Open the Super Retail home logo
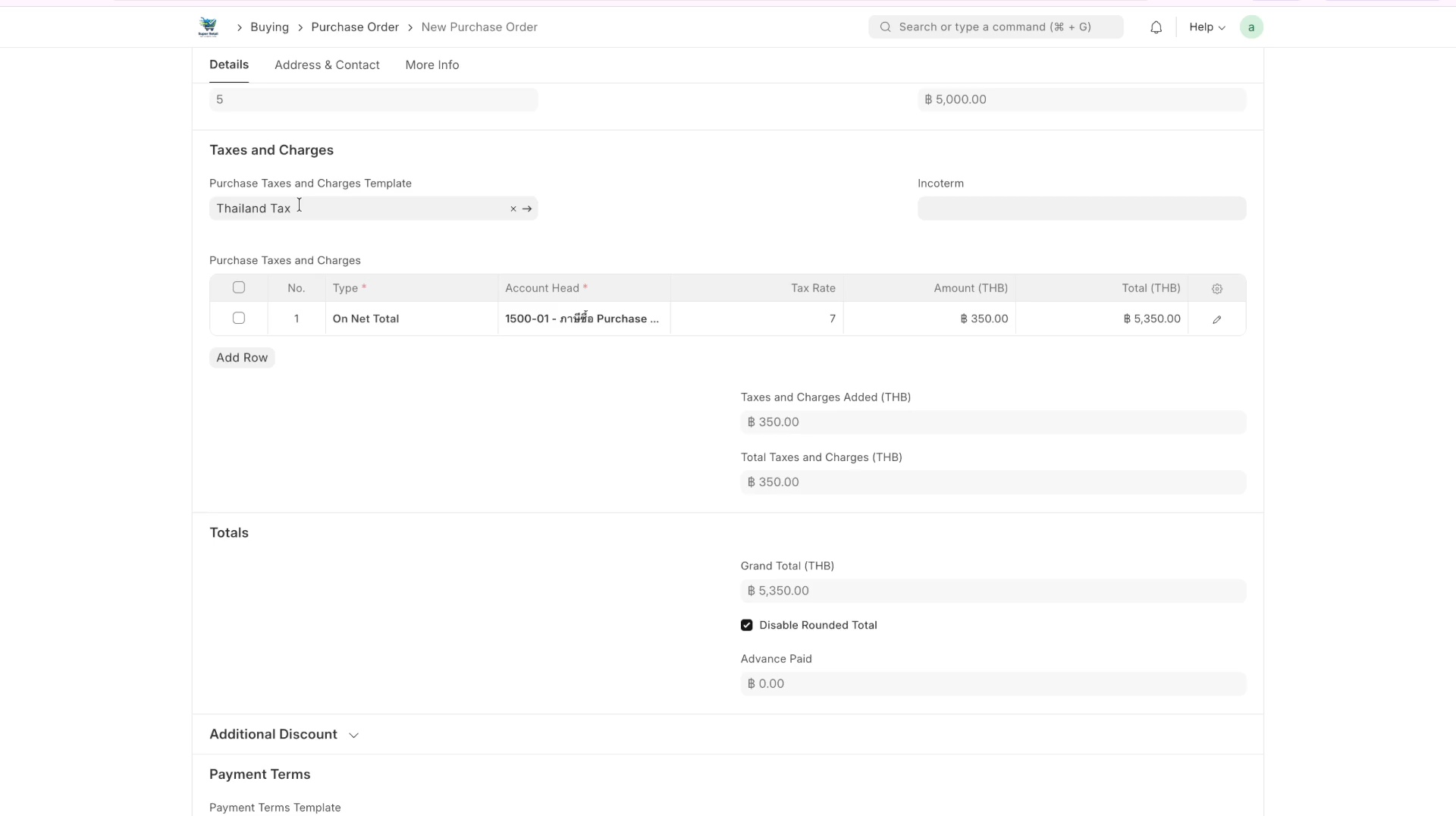This screenshot has width=1456, height=816. coord(208,27)
